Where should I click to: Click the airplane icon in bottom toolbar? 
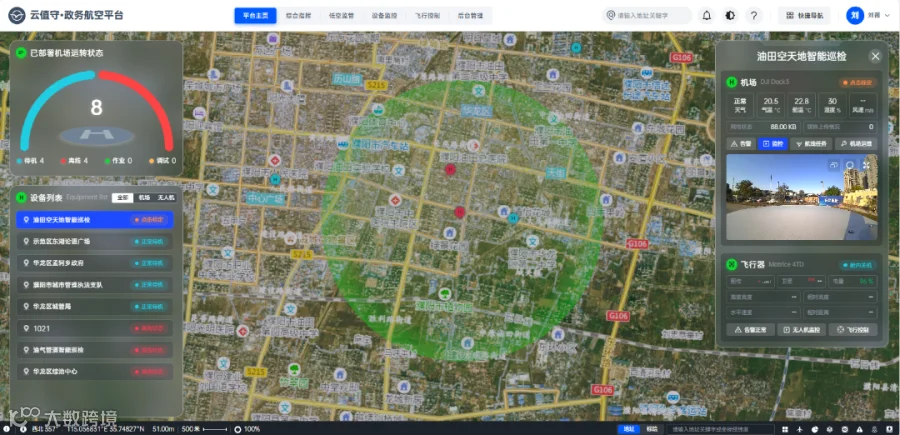(800, 430)
